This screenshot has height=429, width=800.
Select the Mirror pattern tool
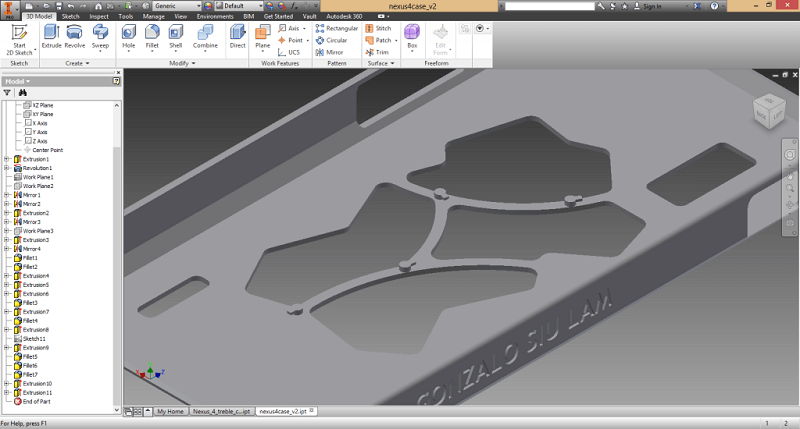[330, 52]
